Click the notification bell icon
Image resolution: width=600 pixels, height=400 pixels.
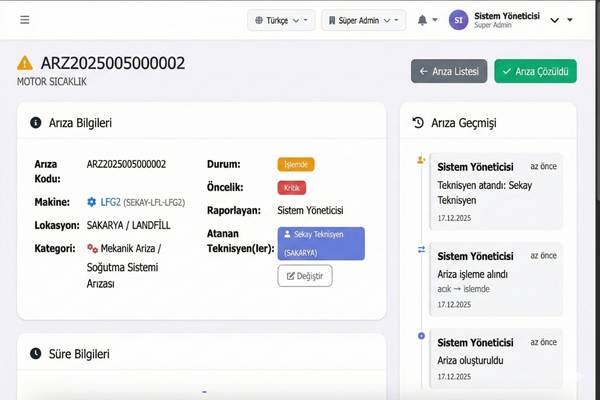422,20
